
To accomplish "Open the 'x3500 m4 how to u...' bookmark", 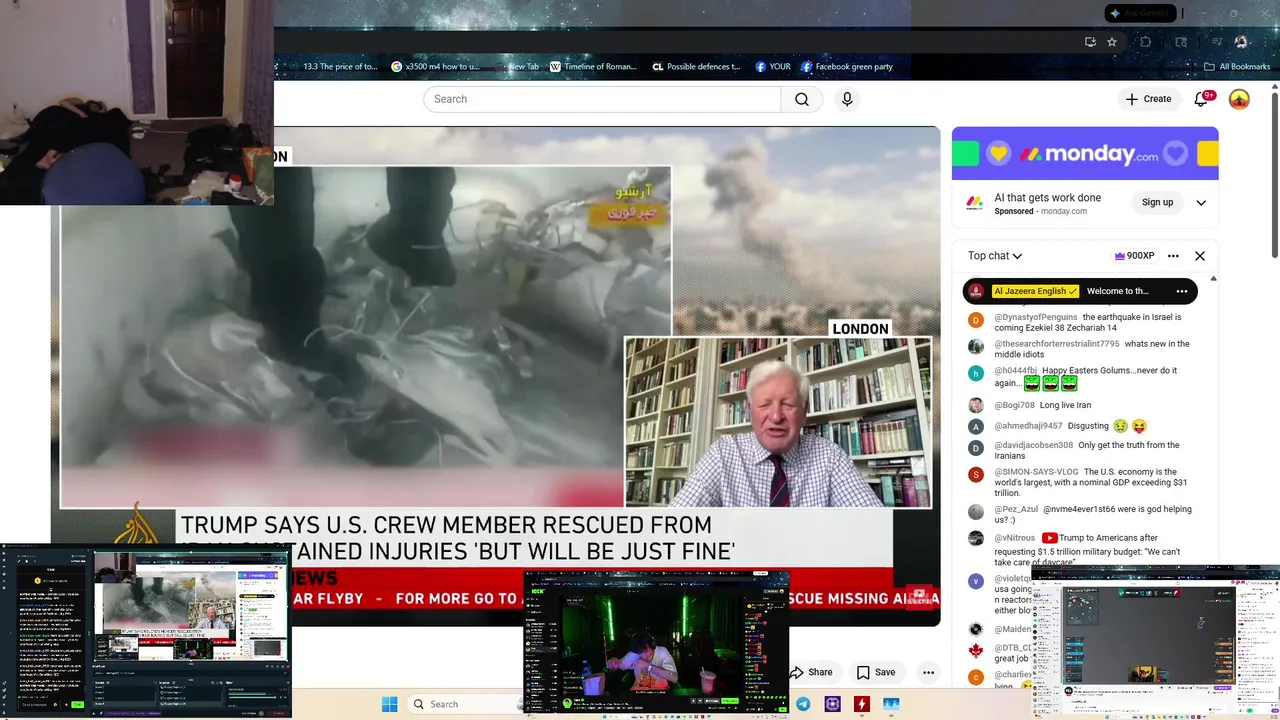I will pyautogui.click(x=435, y=67).
